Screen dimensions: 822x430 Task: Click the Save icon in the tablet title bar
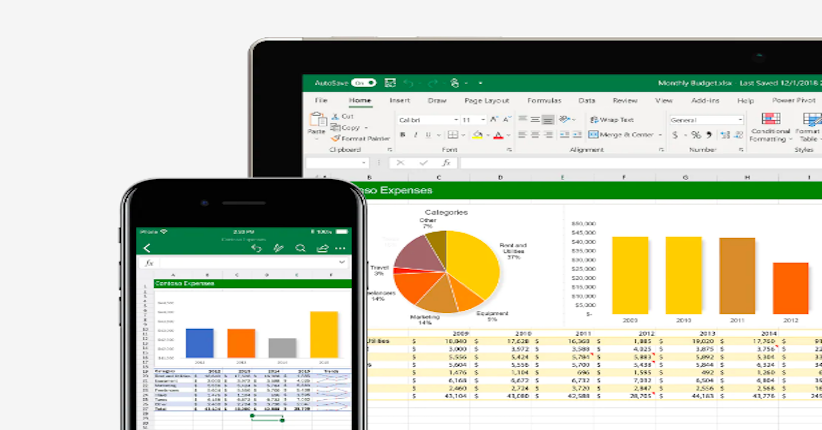click(390, 83)
